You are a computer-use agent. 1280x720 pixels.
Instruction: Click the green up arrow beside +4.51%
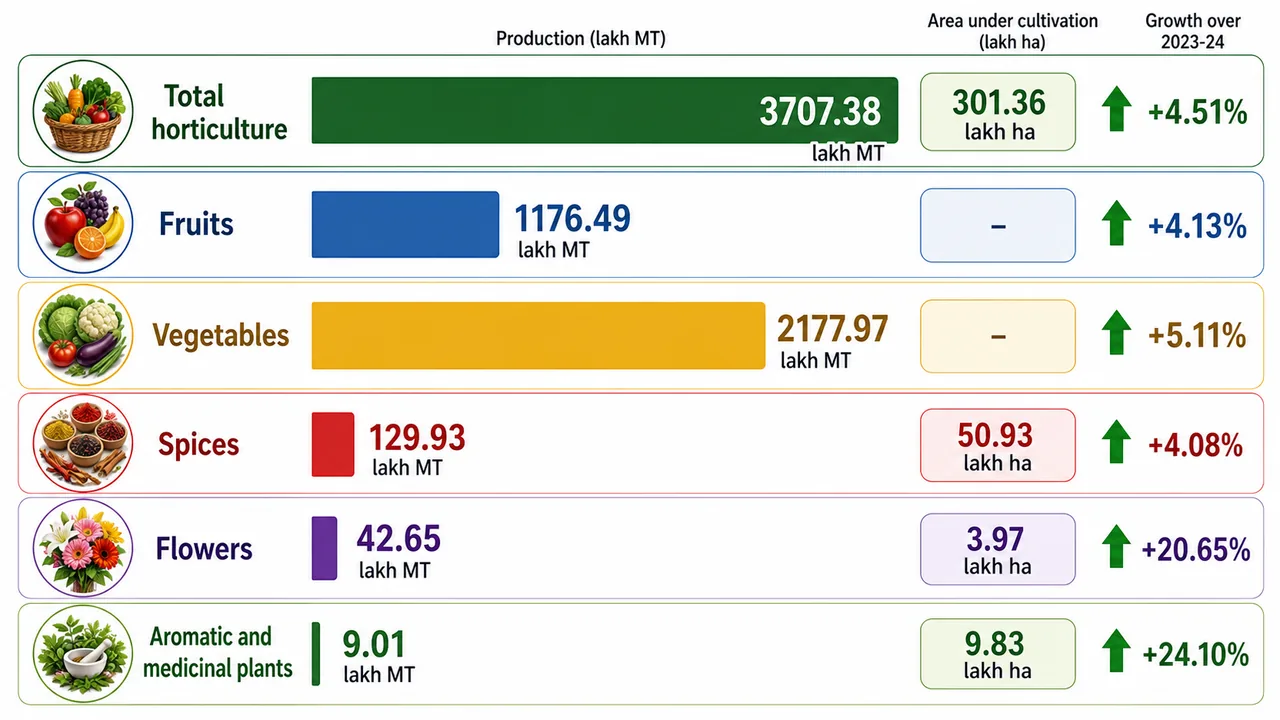pyautogui.click(x=1116, y=110)
